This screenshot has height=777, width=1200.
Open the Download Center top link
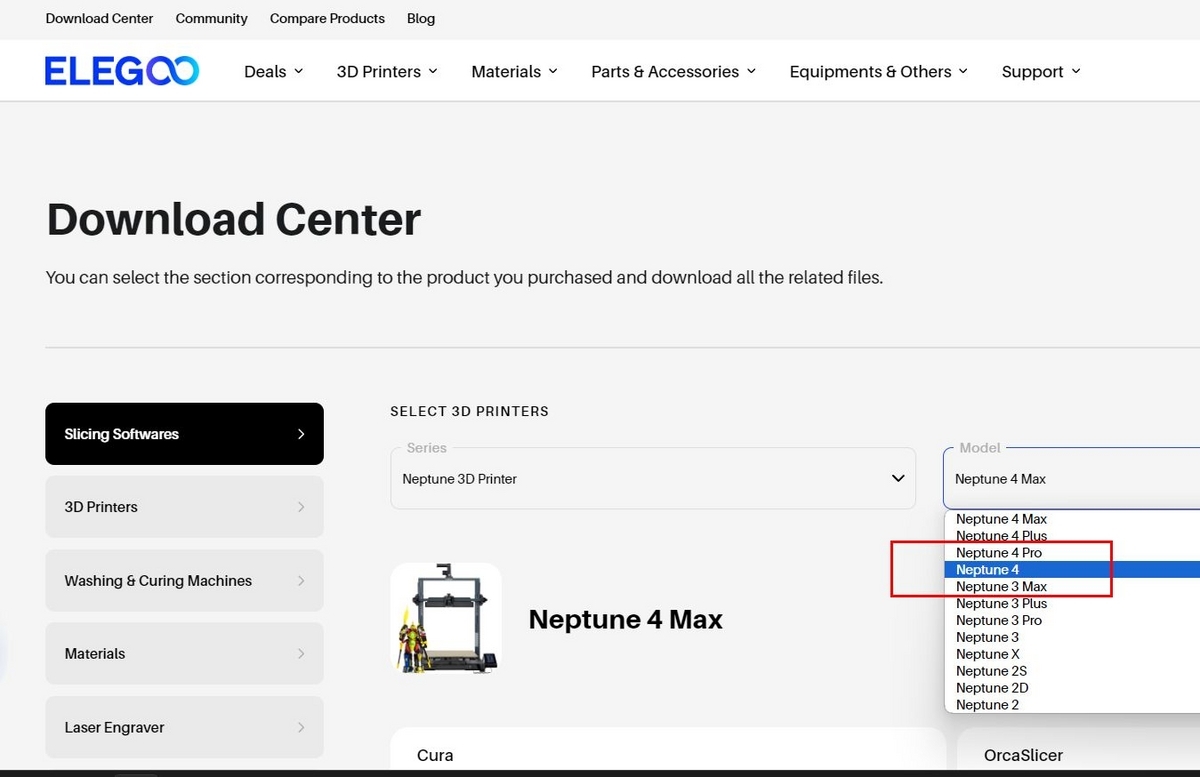pyautogui.click(x=100, y=19)
